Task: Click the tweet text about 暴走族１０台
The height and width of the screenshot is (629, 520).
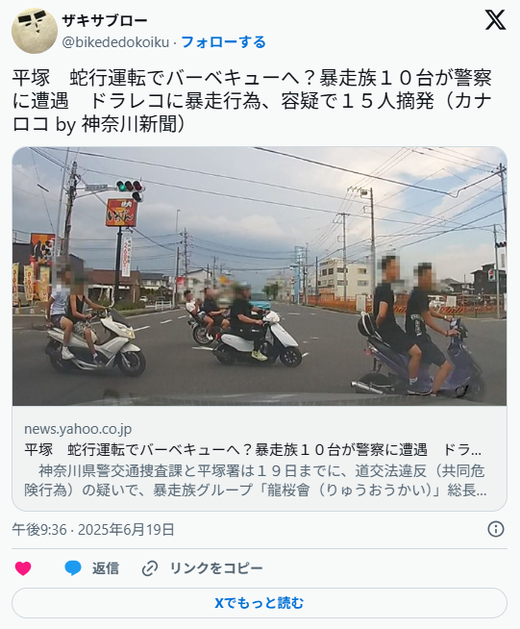Action: (252, 101)
